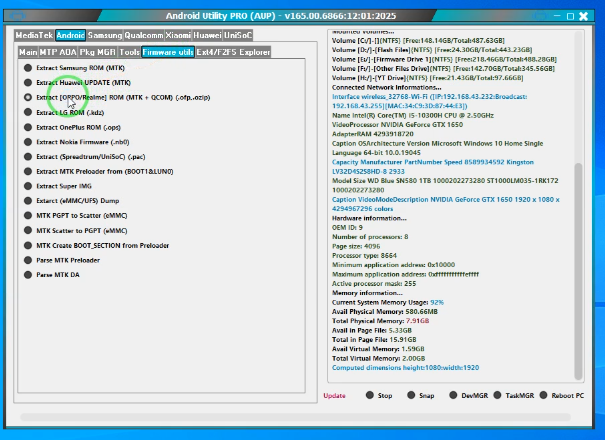Click 'Page size: 4096' log line

click(x=356, y=246)
